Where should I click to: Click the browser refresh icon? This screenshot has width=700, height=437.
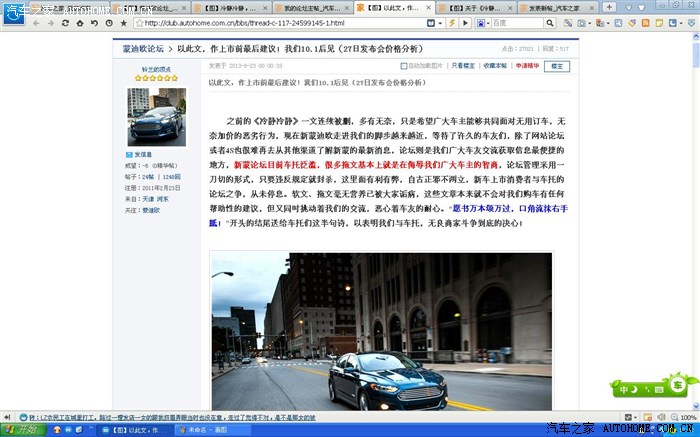(66, 22)
